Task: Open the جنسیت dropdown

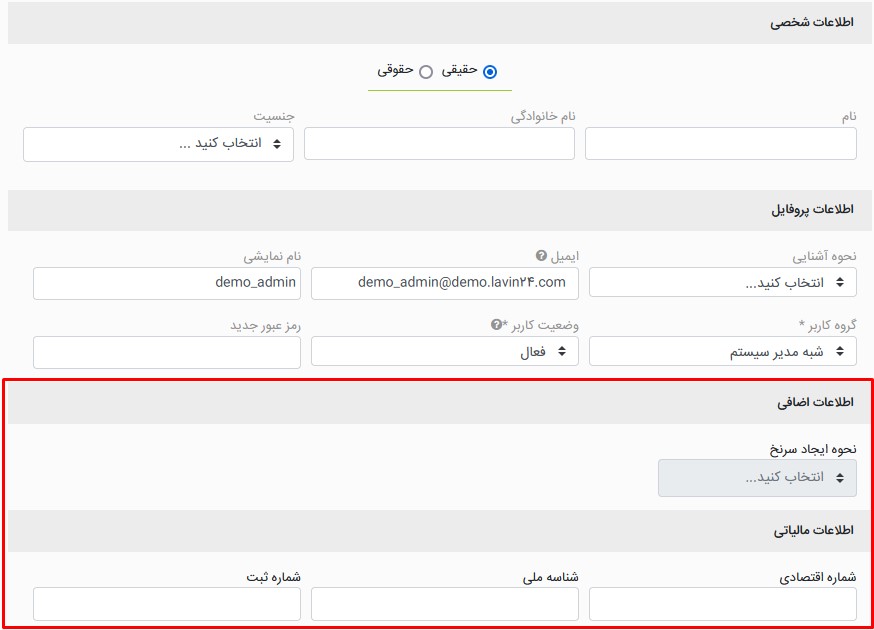Action: (158, 144)
